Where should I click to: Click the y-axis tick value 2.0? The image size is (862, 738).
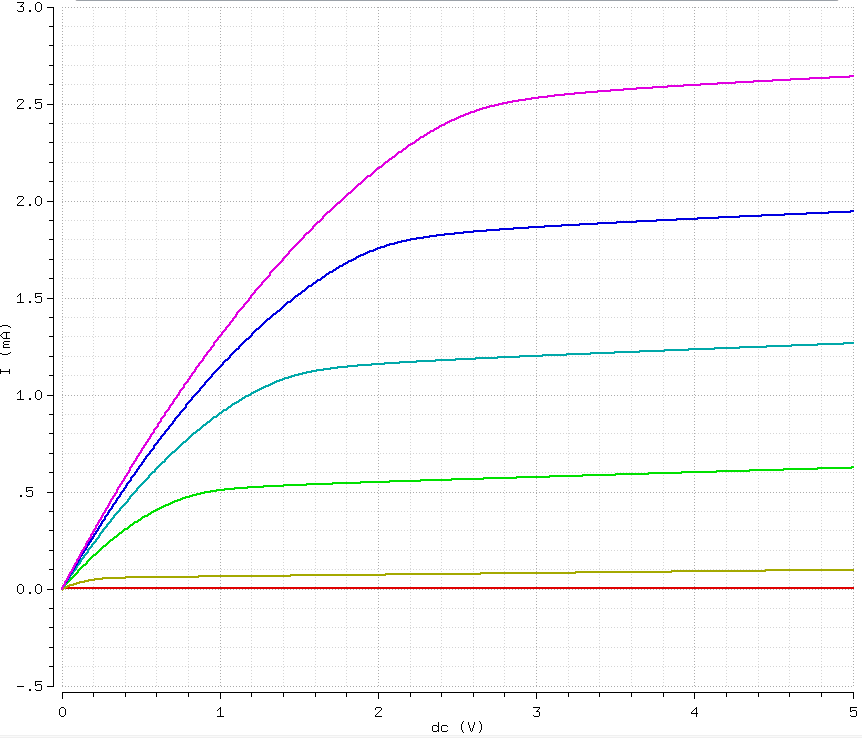(x=30, y=201)
